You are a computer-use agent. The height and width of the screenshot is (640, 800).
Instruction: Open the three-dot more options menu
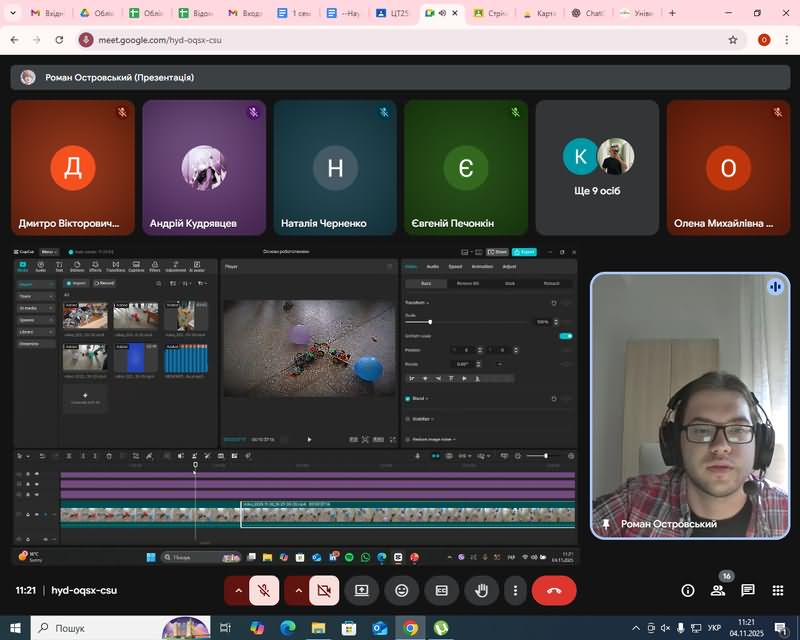coord(515,590)
